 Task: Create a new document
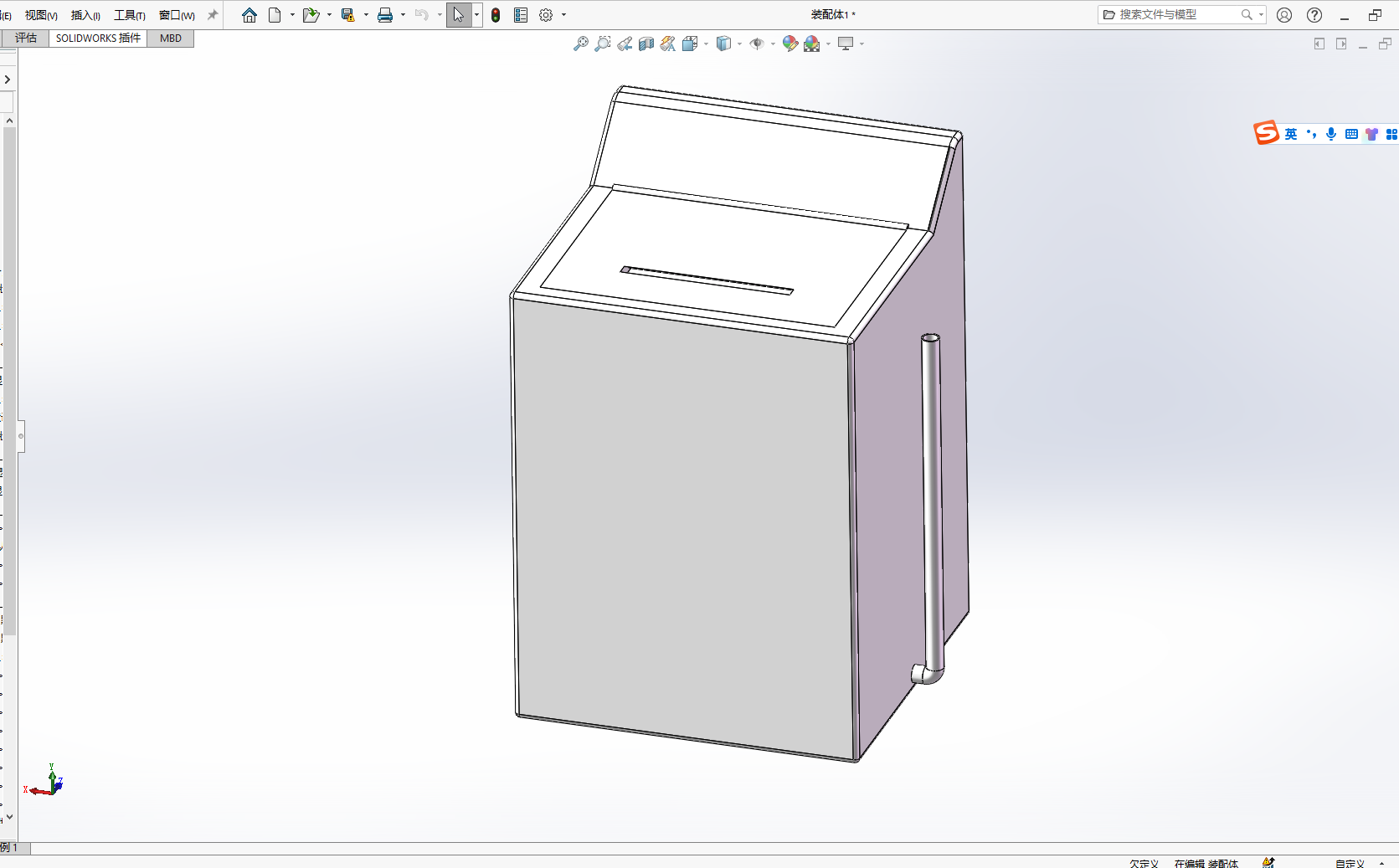[x=275, y=15]
